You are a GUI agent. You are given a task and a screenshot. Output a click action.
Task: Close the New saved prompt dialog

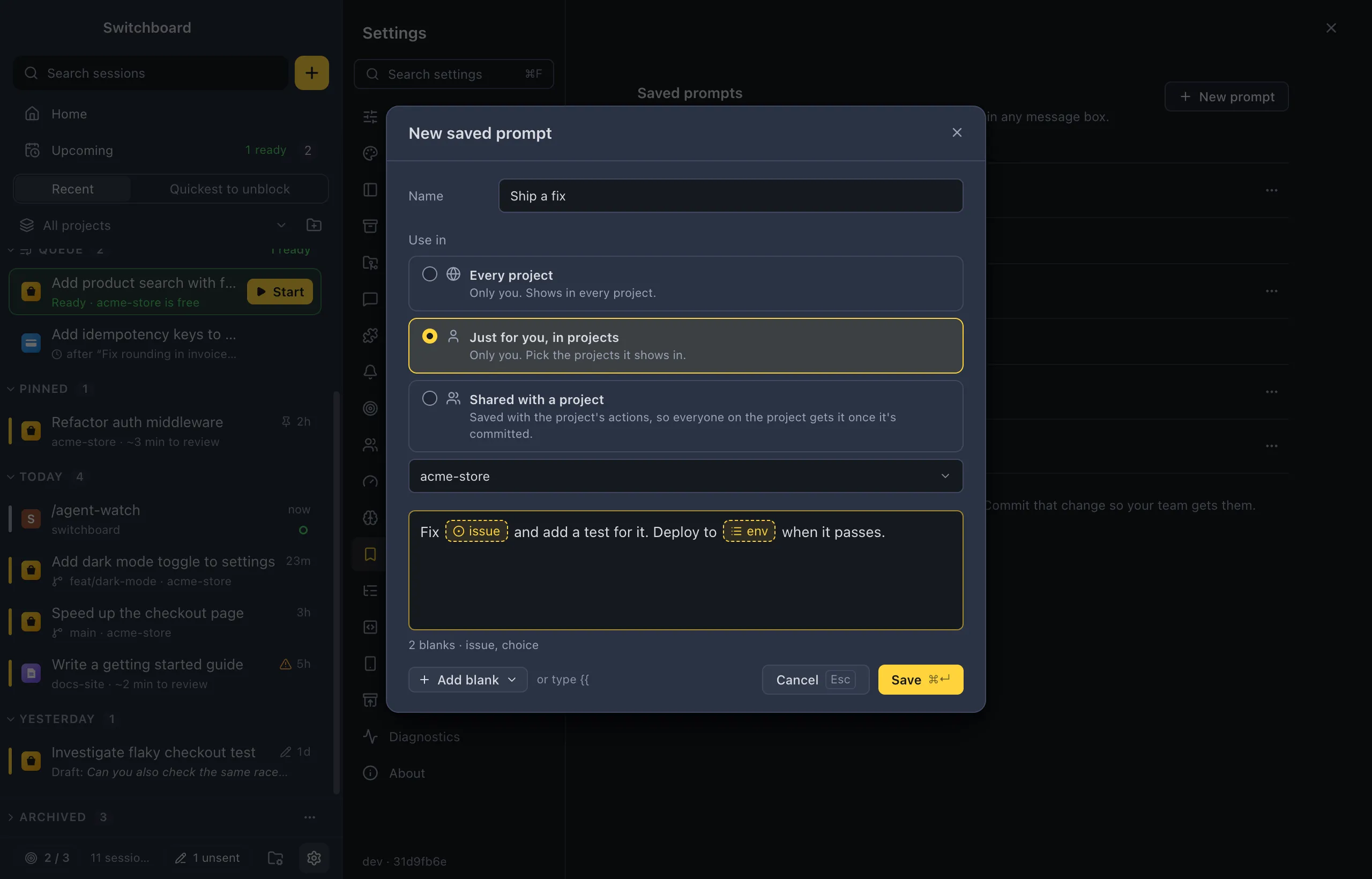click(957, 132)
